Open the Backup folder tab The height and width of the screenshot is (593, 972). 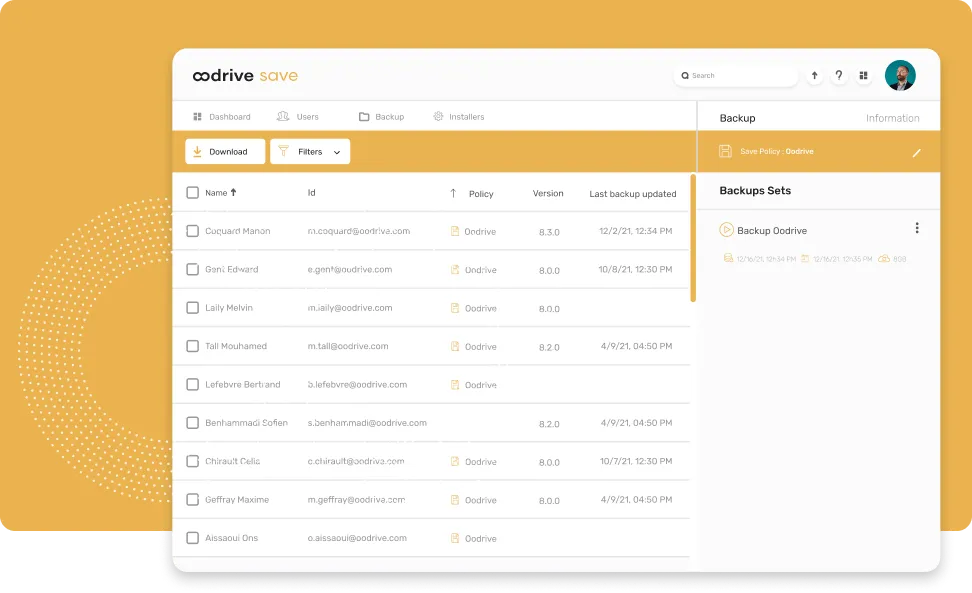(x=381, y=116)
